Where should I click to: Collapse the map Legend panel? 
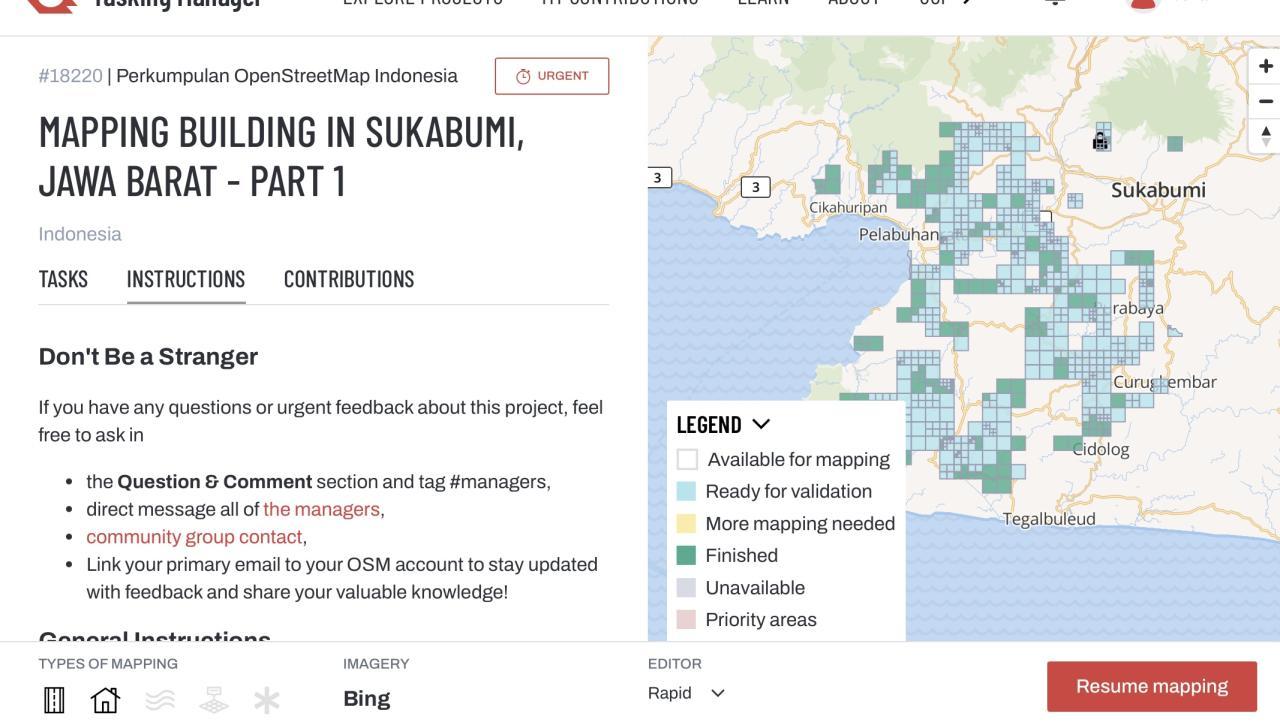[761, 424]
